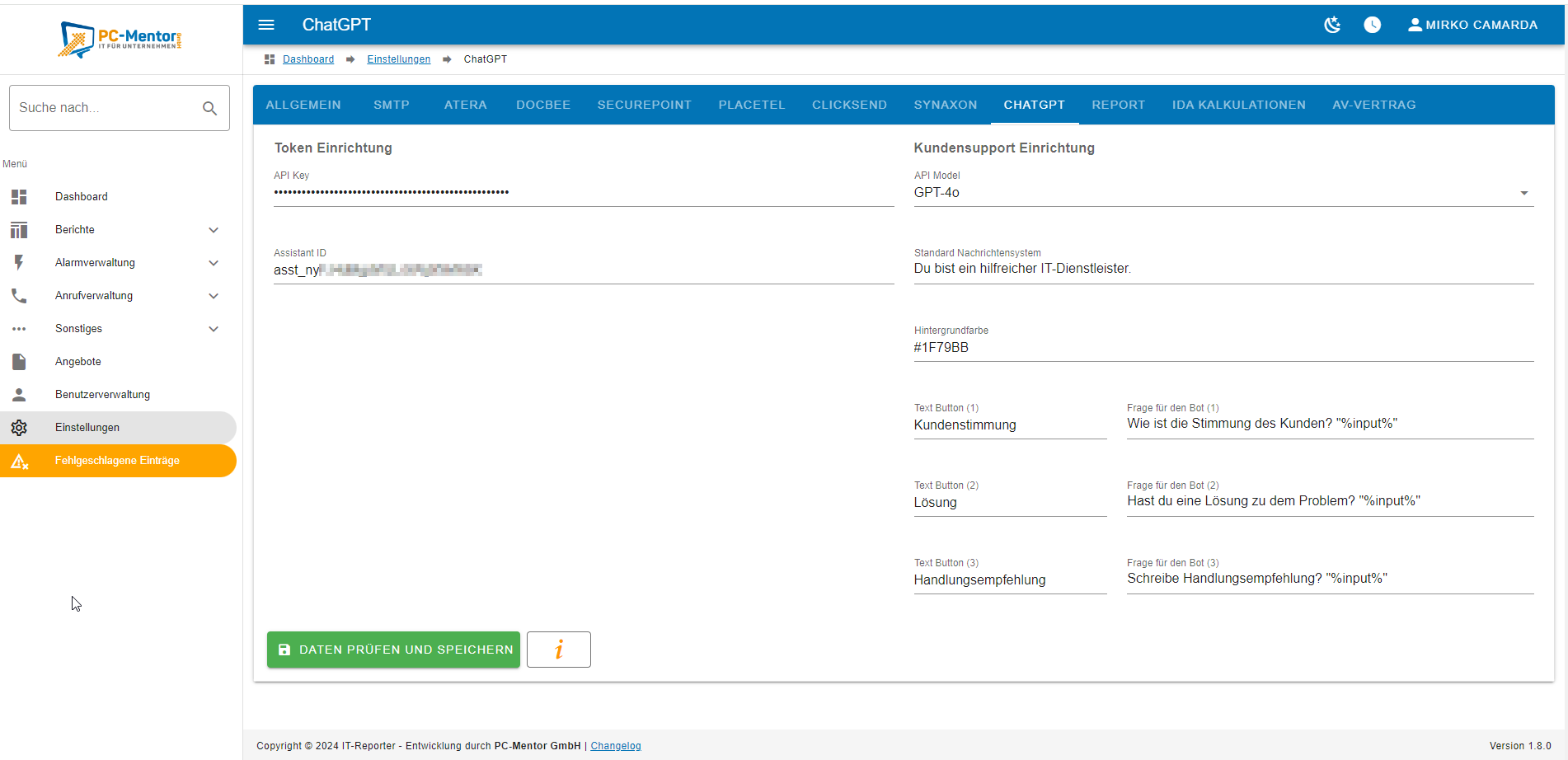Click the Alarmverwaltung lightning icon
Viewport: 1568px width, 760px height.
pyautogui.click(x=19, y=263)
